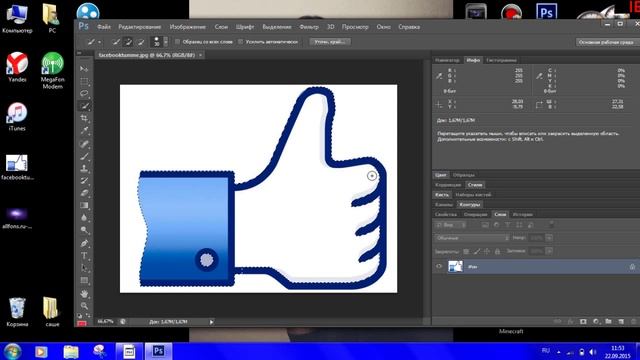Select the Eyedropper tool
The image size is (640, 360).
84,131
